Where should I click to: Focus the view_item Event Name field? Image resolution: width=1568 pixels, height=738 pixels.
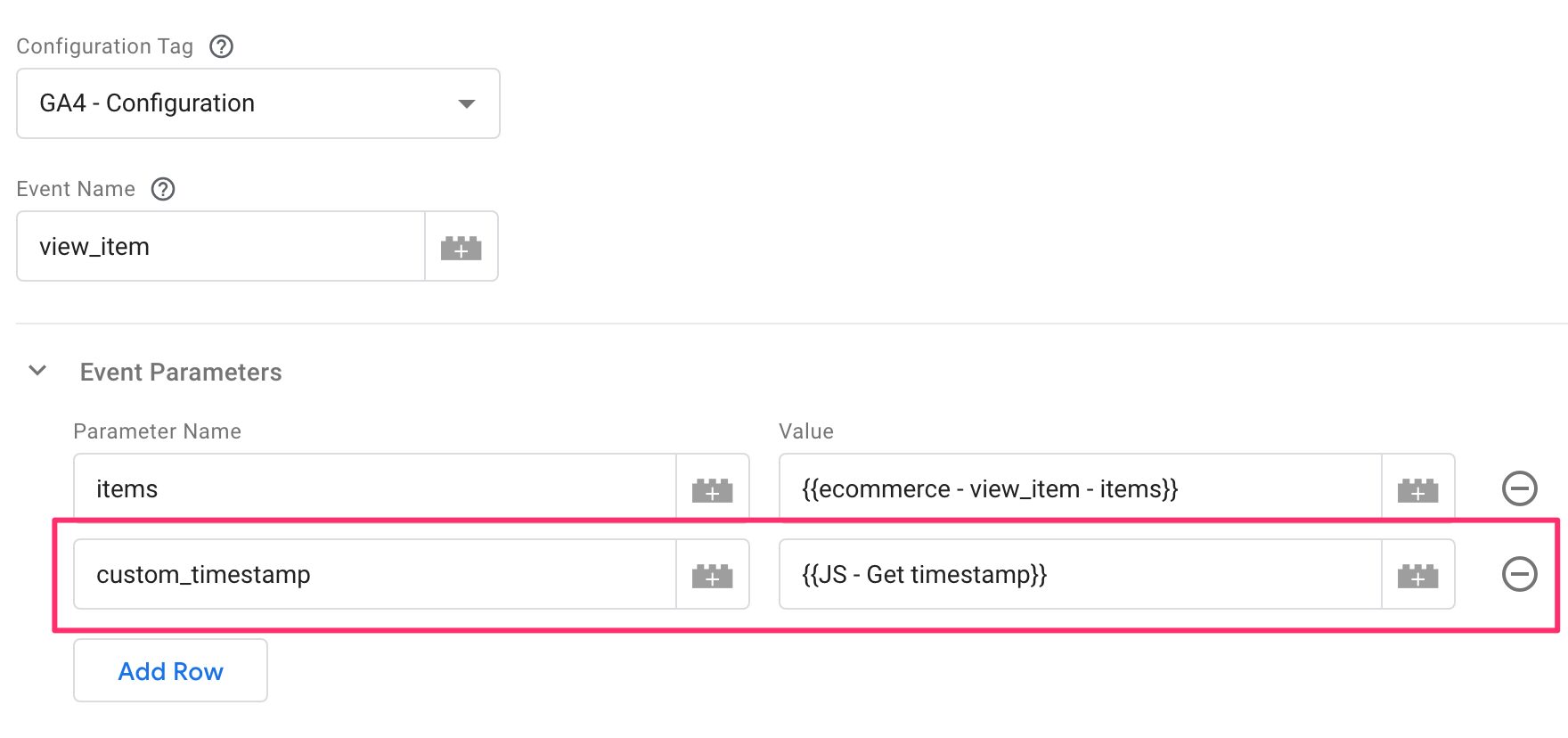(x=221, y=247)
